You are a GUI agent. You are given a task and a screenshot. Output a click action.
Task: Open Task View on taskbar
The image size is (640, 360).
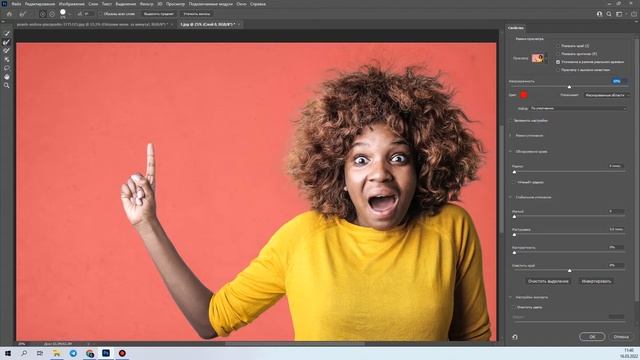40,353
